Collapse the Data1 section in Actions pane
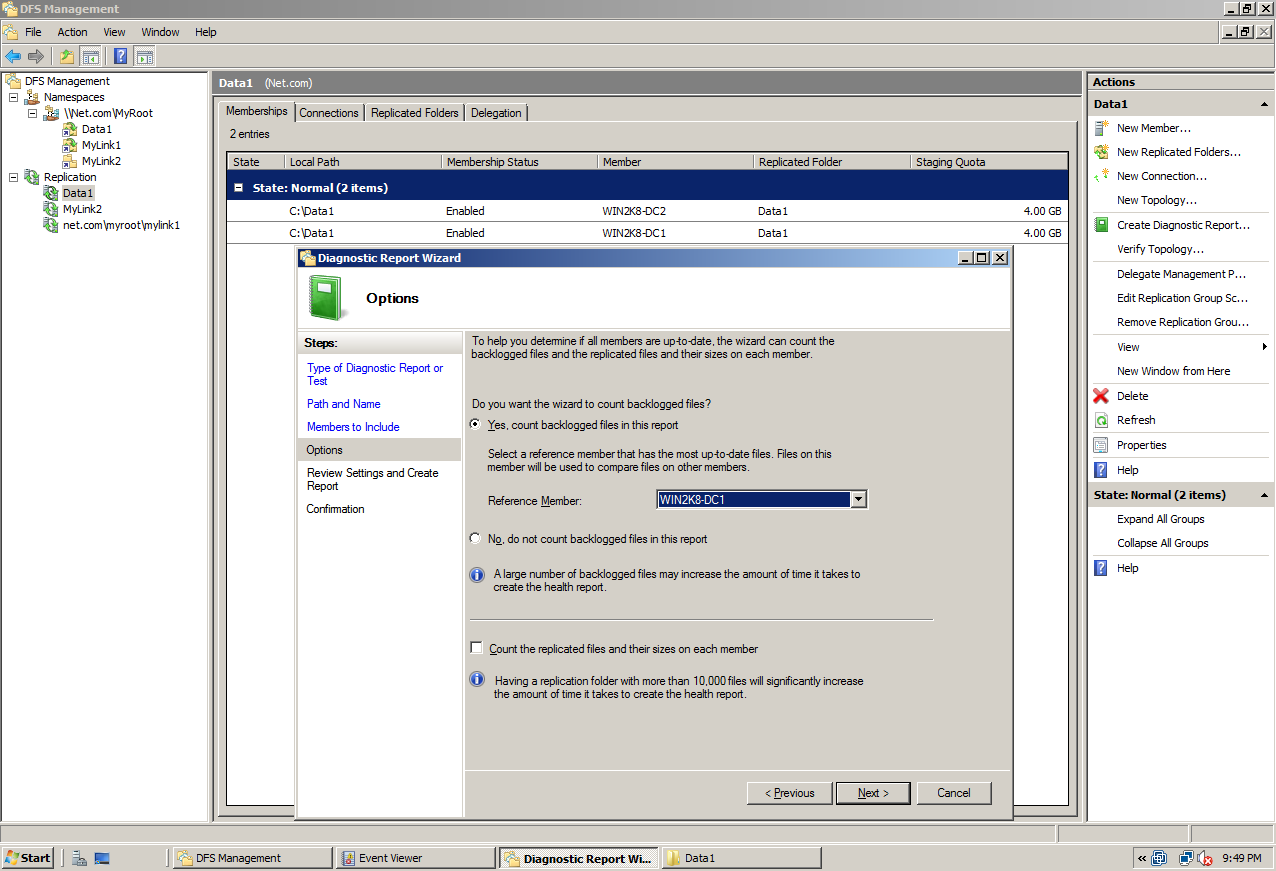Viewport: 1276px width, 871px height. (1264, 104)
